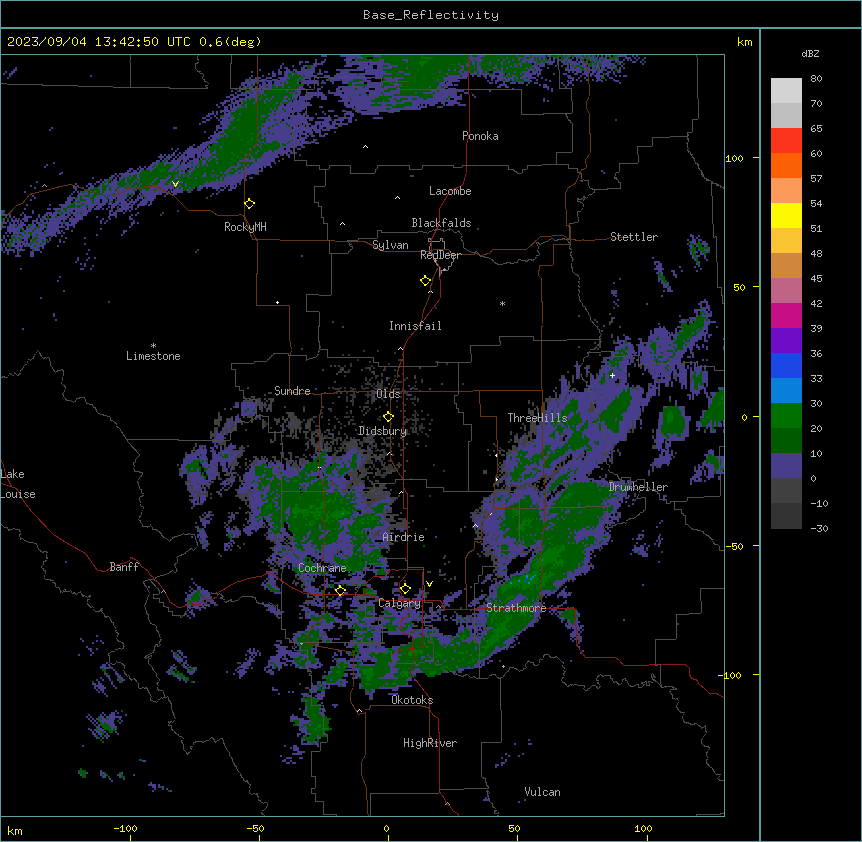Select the yellow diamond marker just above Calgary label
The height and width of the screenshot is (842, 862).
(x=405, y=589)
